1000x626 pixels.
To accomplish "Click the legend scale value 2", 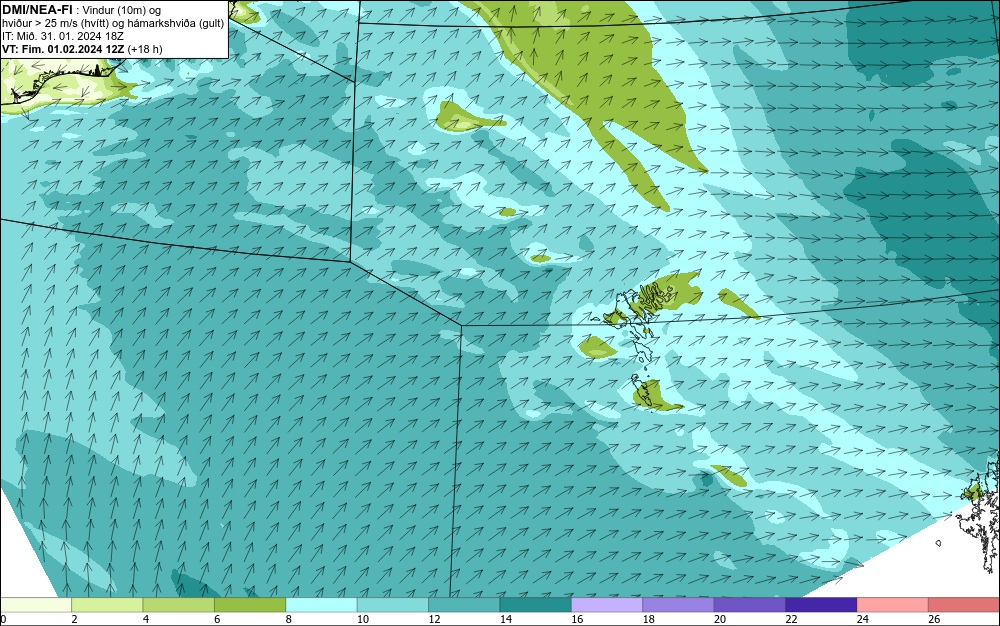I will 74,619.
